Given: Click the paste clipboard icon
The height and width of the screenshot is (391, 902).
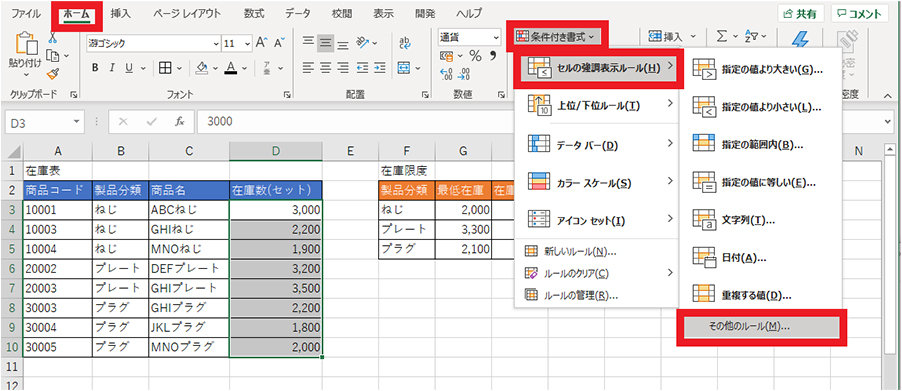Looking at the screenshot, I should [26, 43].
